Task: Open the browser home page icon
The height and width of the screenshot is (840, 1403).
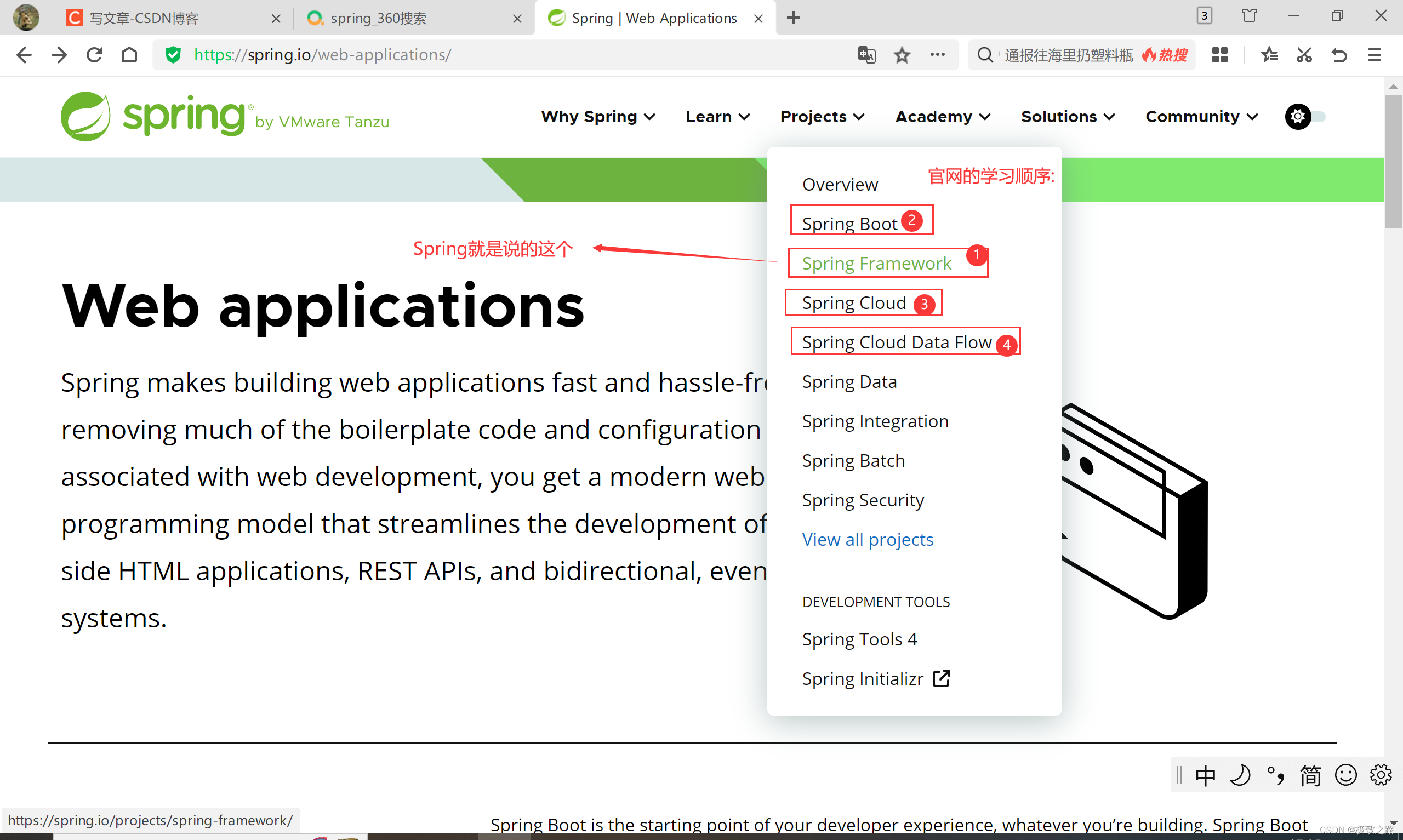Action: (129, 55)
